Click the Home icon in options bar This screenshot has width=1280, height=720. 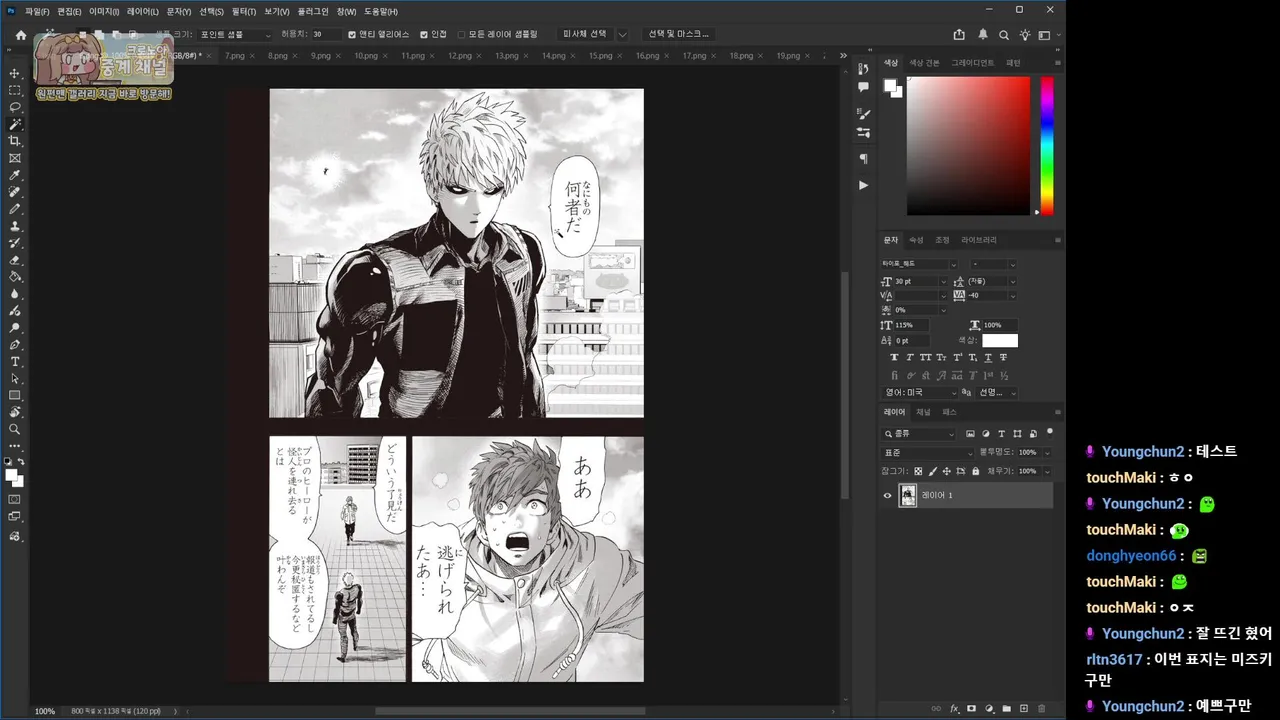click(x=21, y=34)
